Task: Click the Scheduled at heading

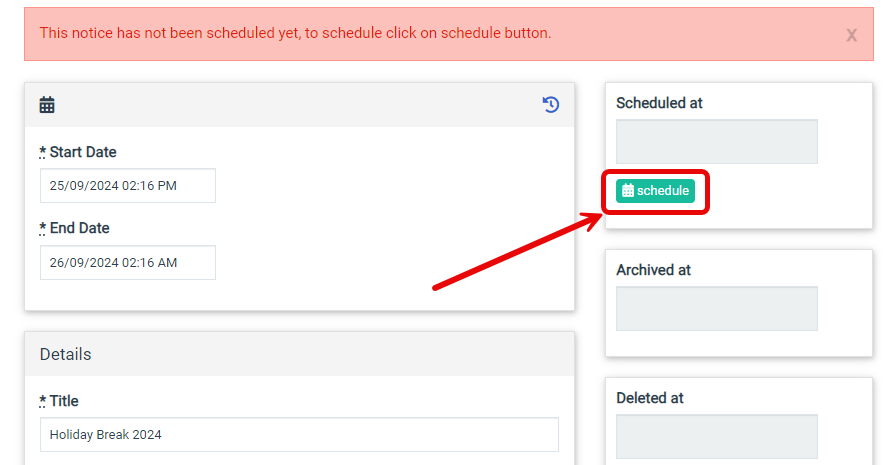Action: (659, 103)
